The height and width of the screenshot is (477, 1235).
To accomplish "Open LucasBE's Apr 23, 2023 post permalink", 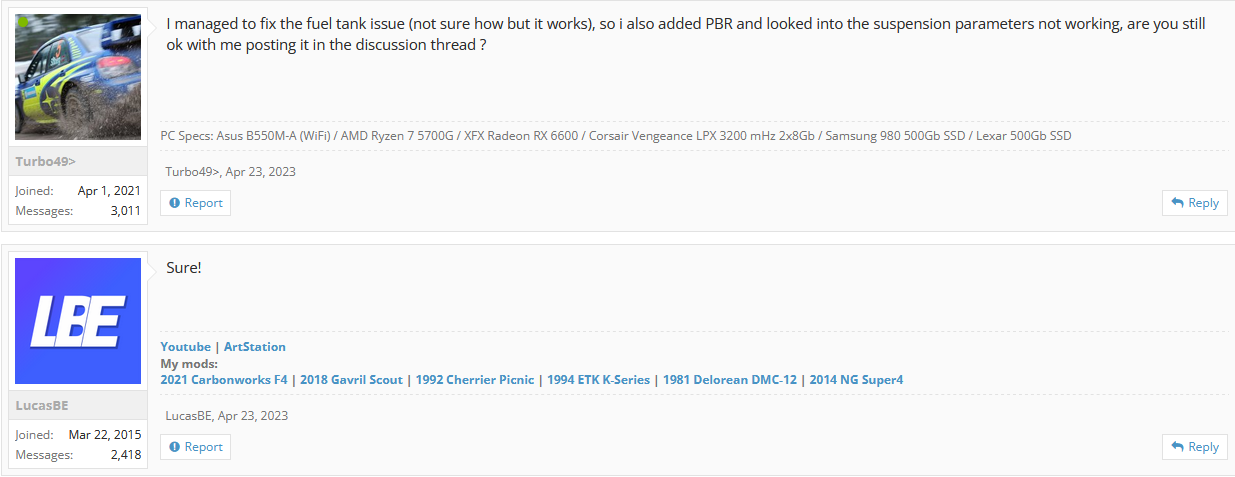I will (253, 415).
